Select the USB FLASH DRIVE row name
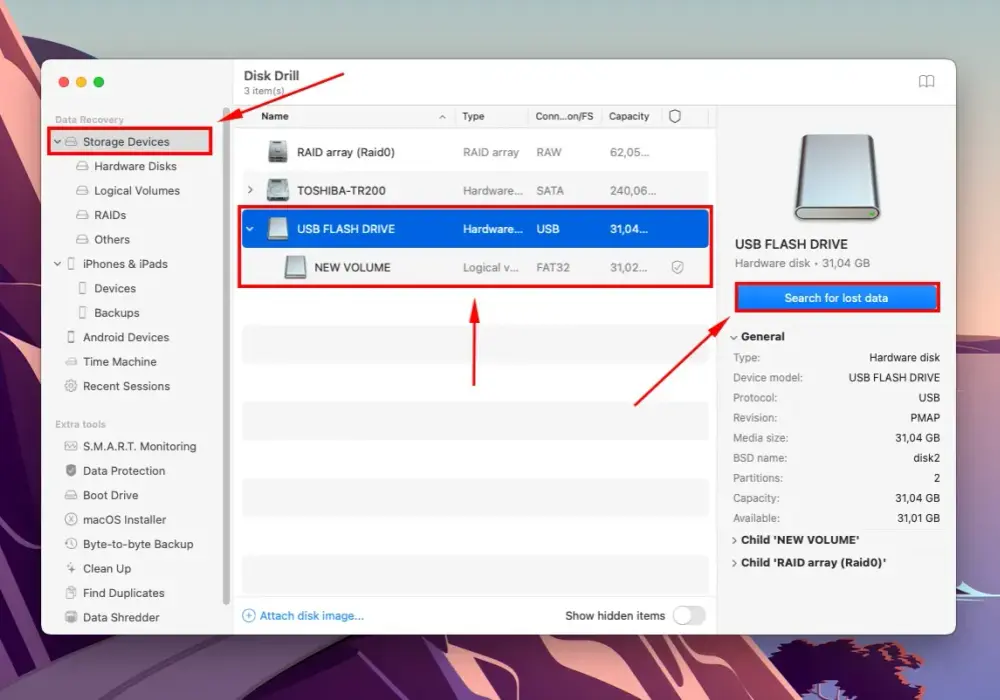 pyautogui.click(x=346, y=229)
